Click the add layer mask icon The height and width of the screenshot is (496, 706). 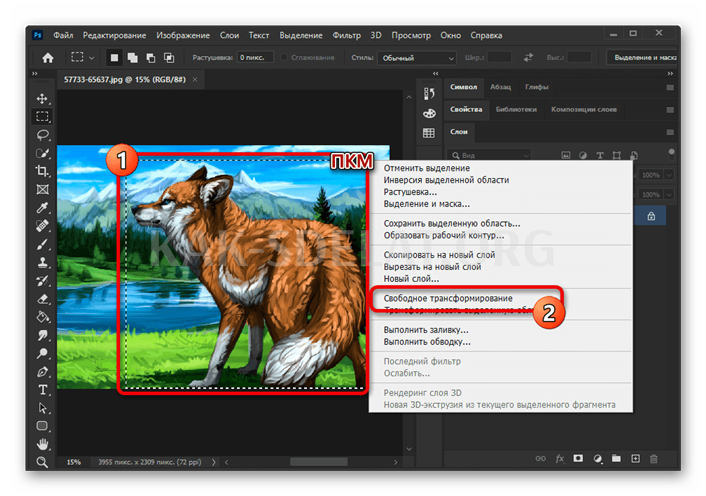(x=578, y=459)
